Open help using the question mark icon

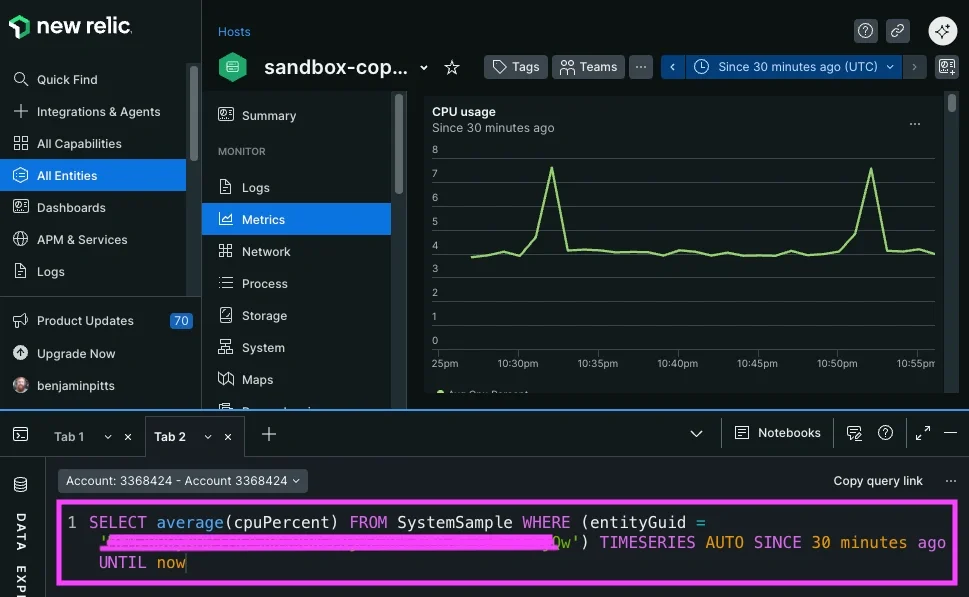coord(865,31)
